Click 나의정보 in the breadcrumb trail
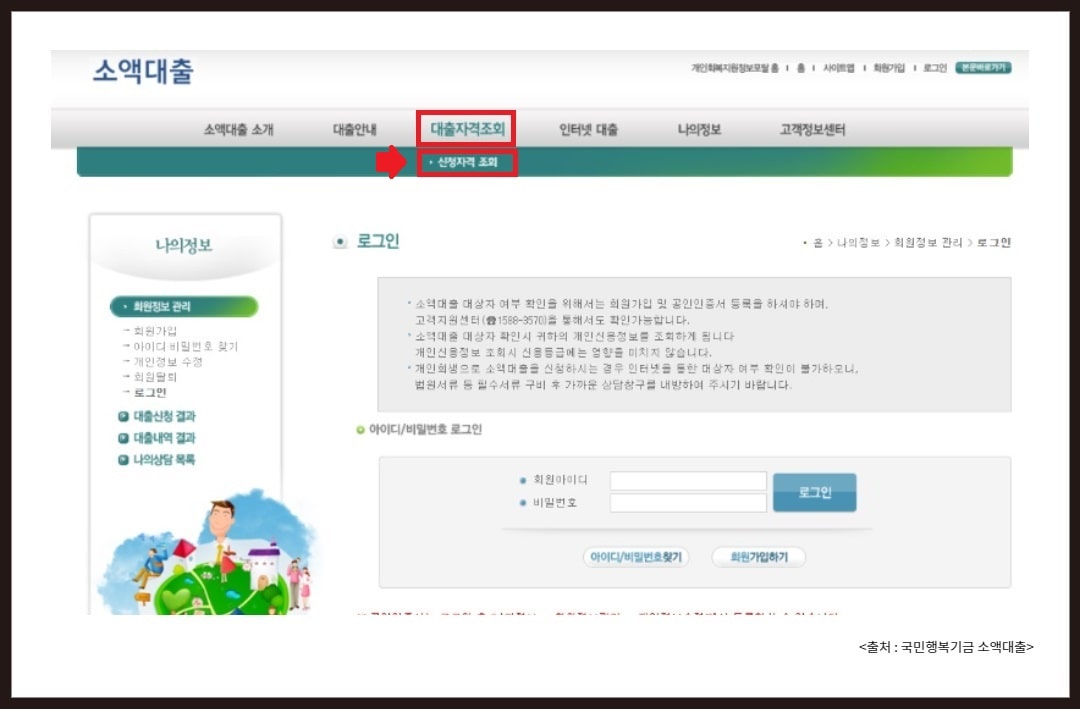This screenshot has height=711, width=1080. click(858, 243)
